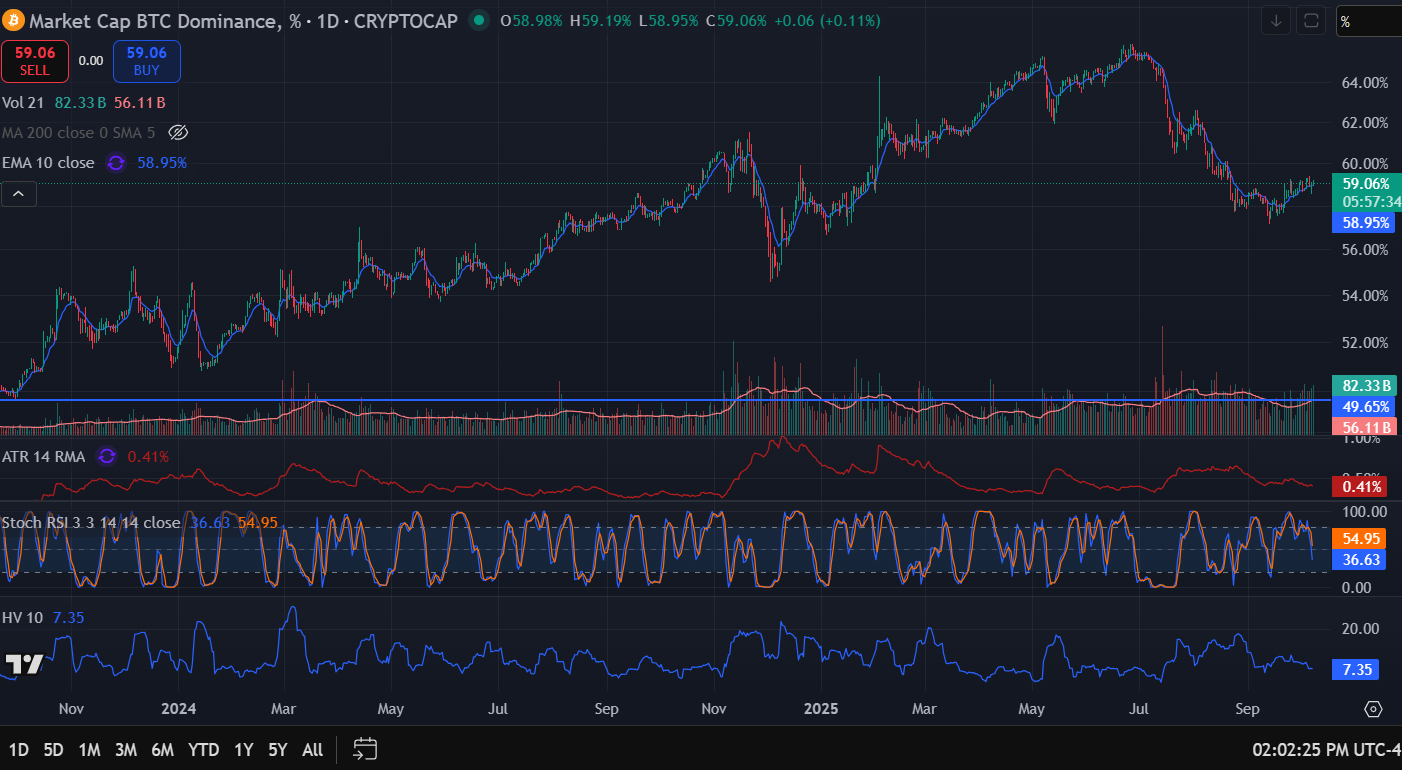Select the 5D time range
This screenshot has height=770, width=1402.
point(53,749)
